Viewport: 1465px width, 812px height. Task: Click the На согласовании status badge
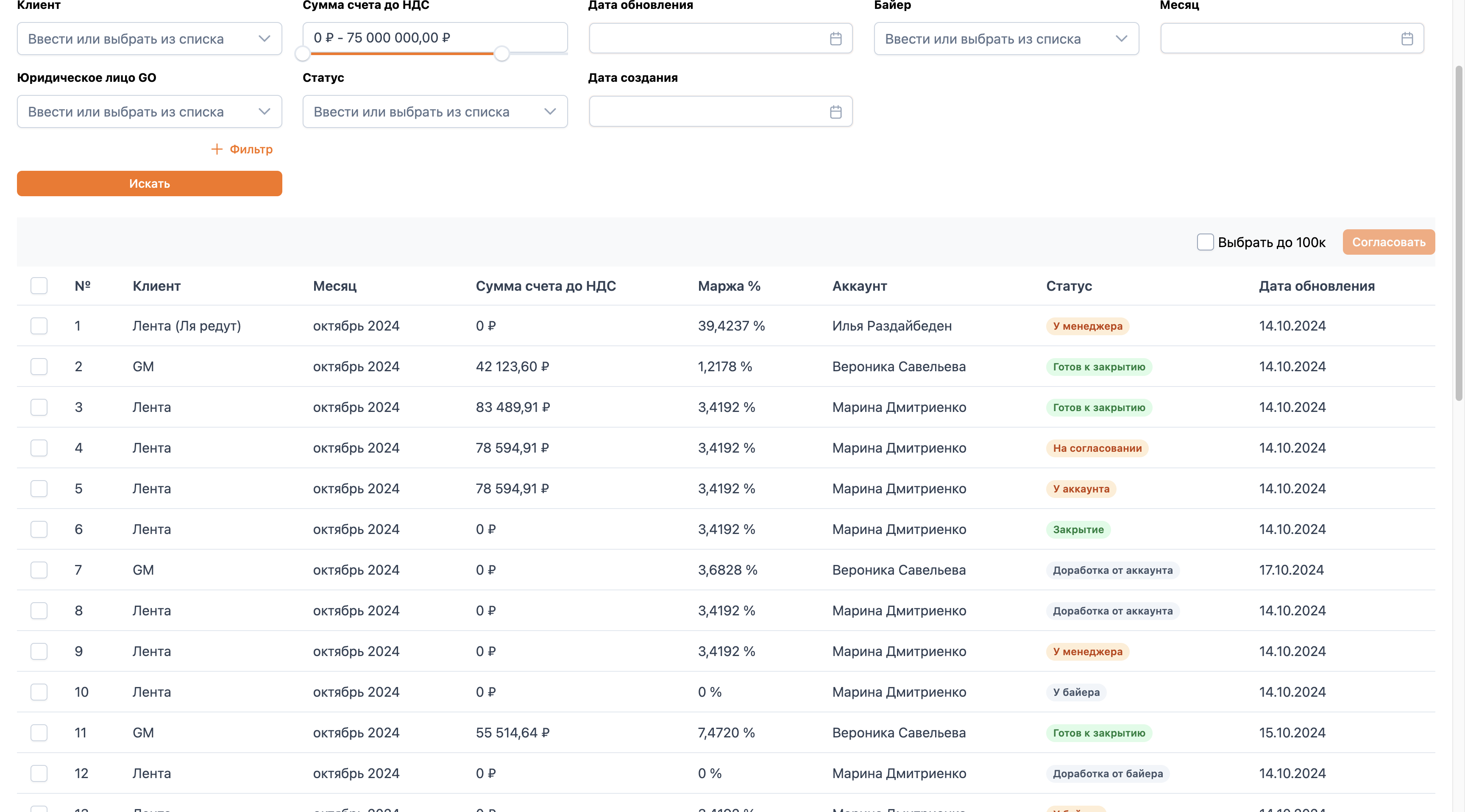coord(1097,448)
